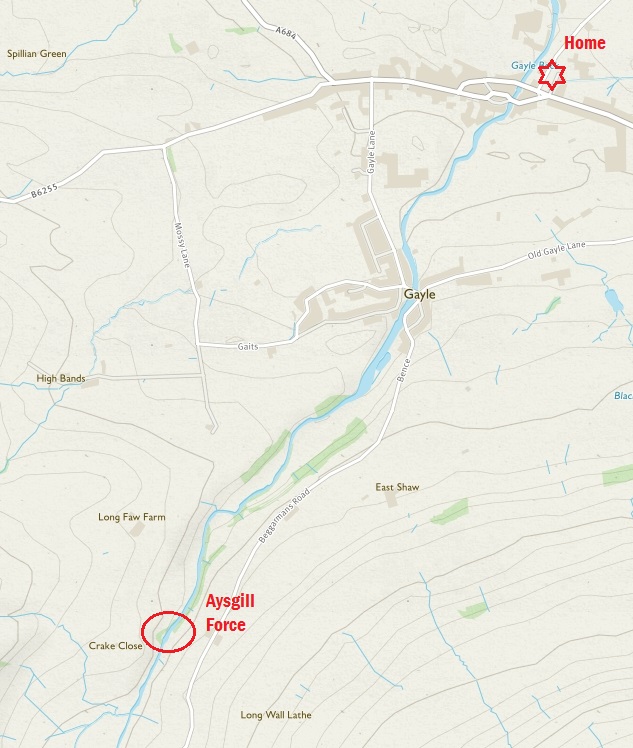Click the Aysgill Force red annotation text
The width and height of the screenshot is (633, 748).
[230, 613]
